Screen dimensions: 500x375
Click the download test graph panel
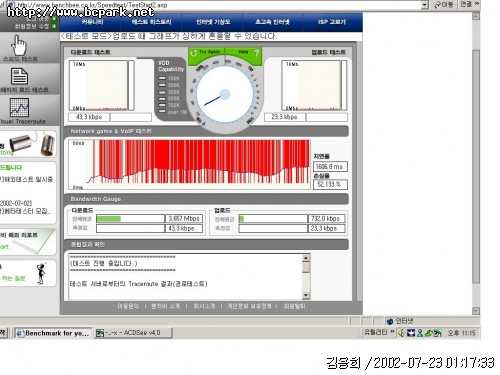tap(99, 85)
